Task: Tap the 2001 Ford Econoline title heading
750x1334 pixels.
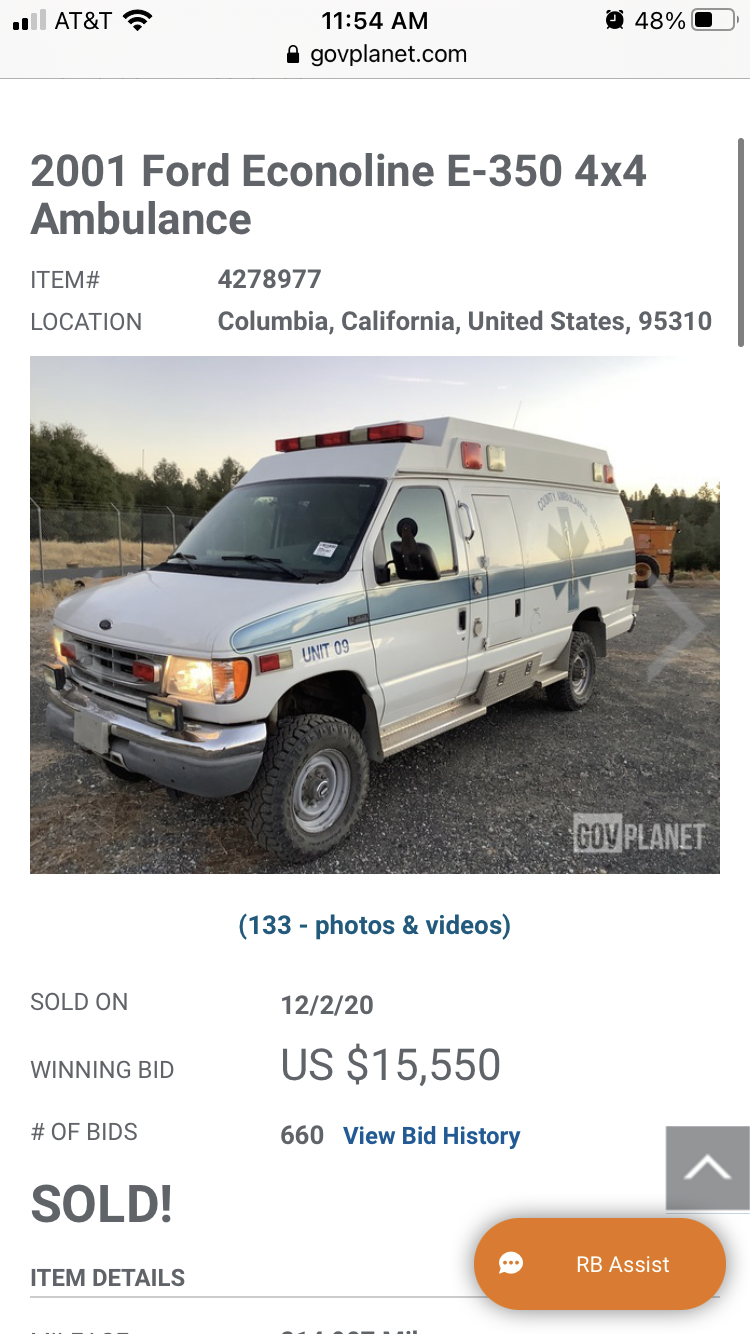Action: pos(339,195)
